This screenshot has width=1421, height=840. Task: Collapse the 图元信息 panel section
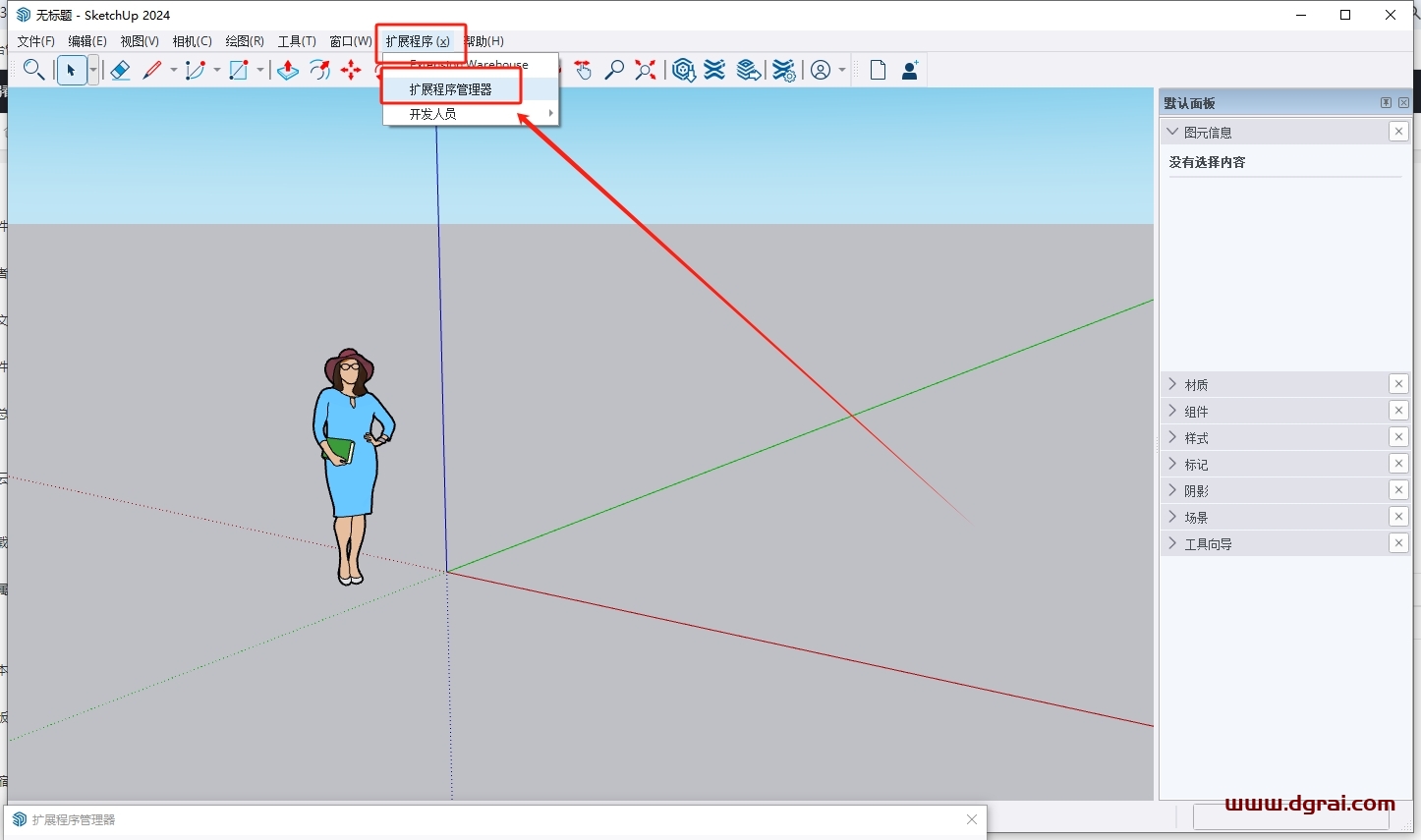1172,132
